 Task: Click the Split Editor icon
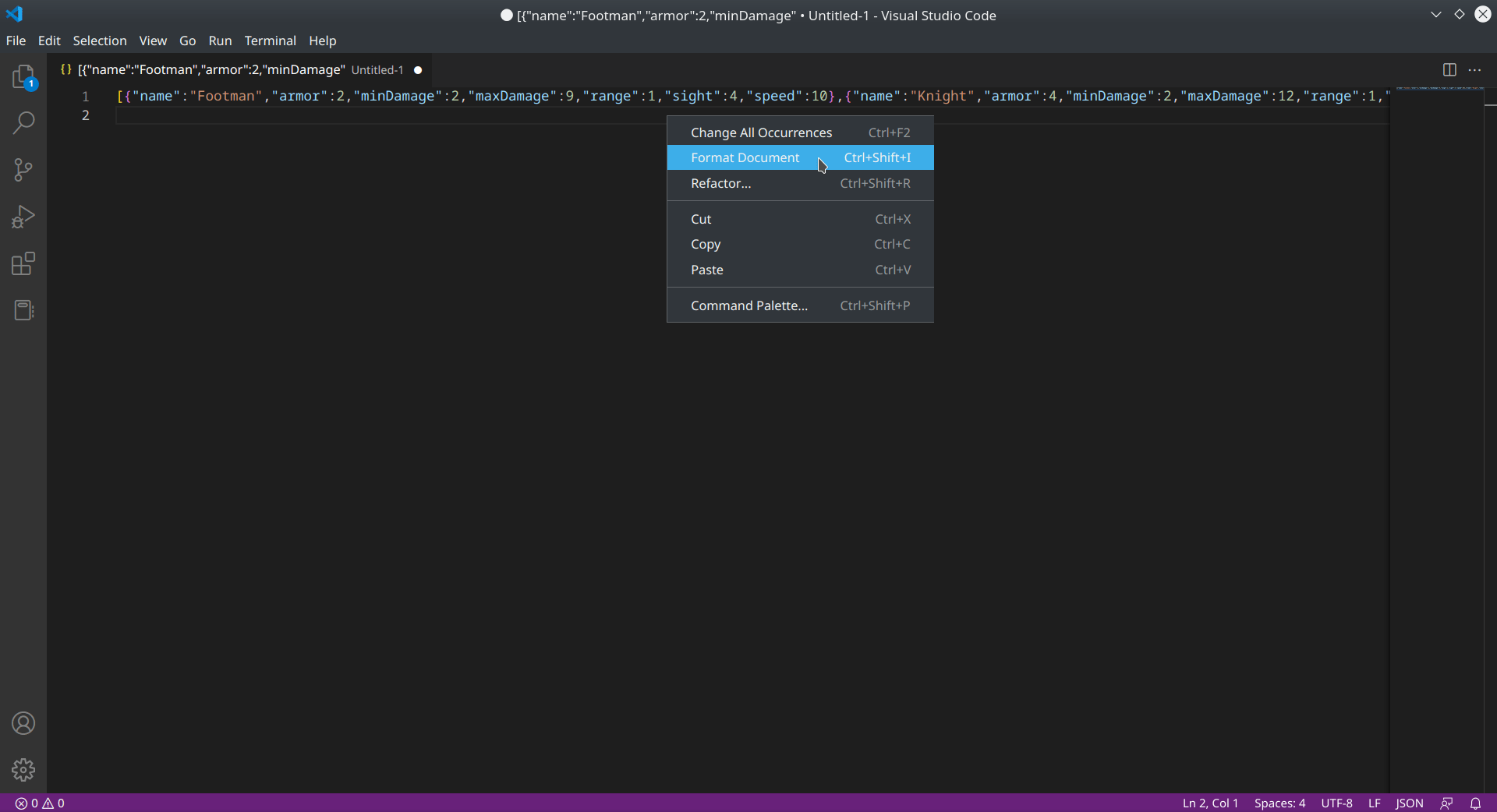[1450, 69]
